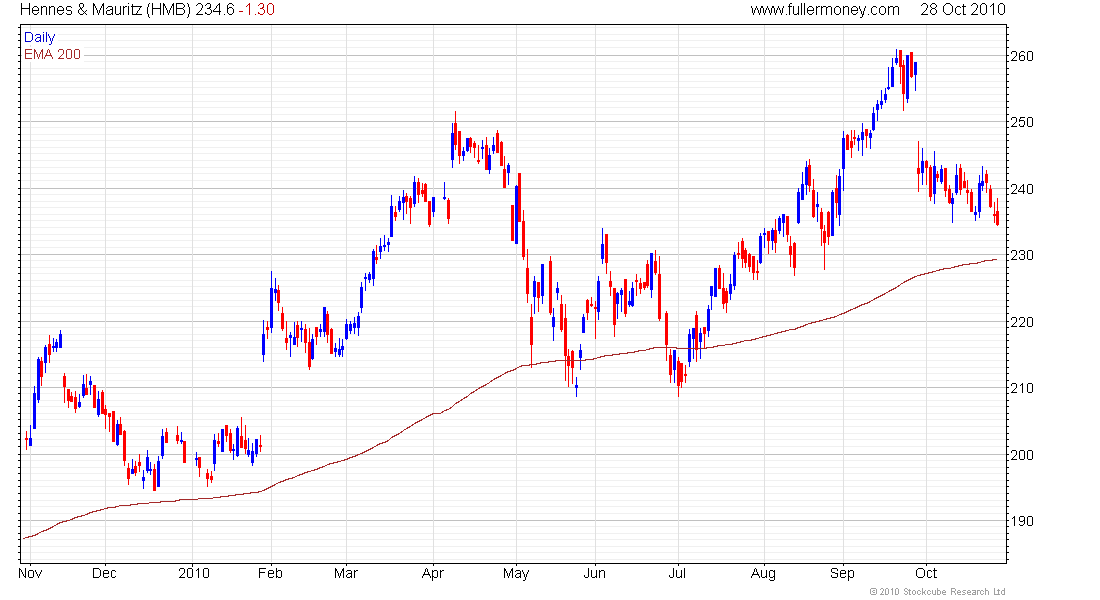Open the www.fullermoney.com link text
The height and width of the screenshot is (600, 1100).
(825, 10)
